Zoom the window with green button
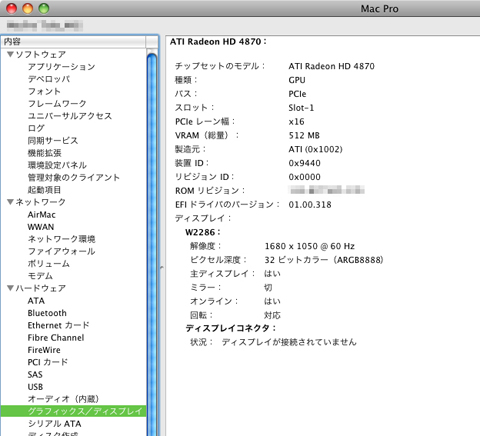The image size is (480, 436). click(x=44, y=8)
